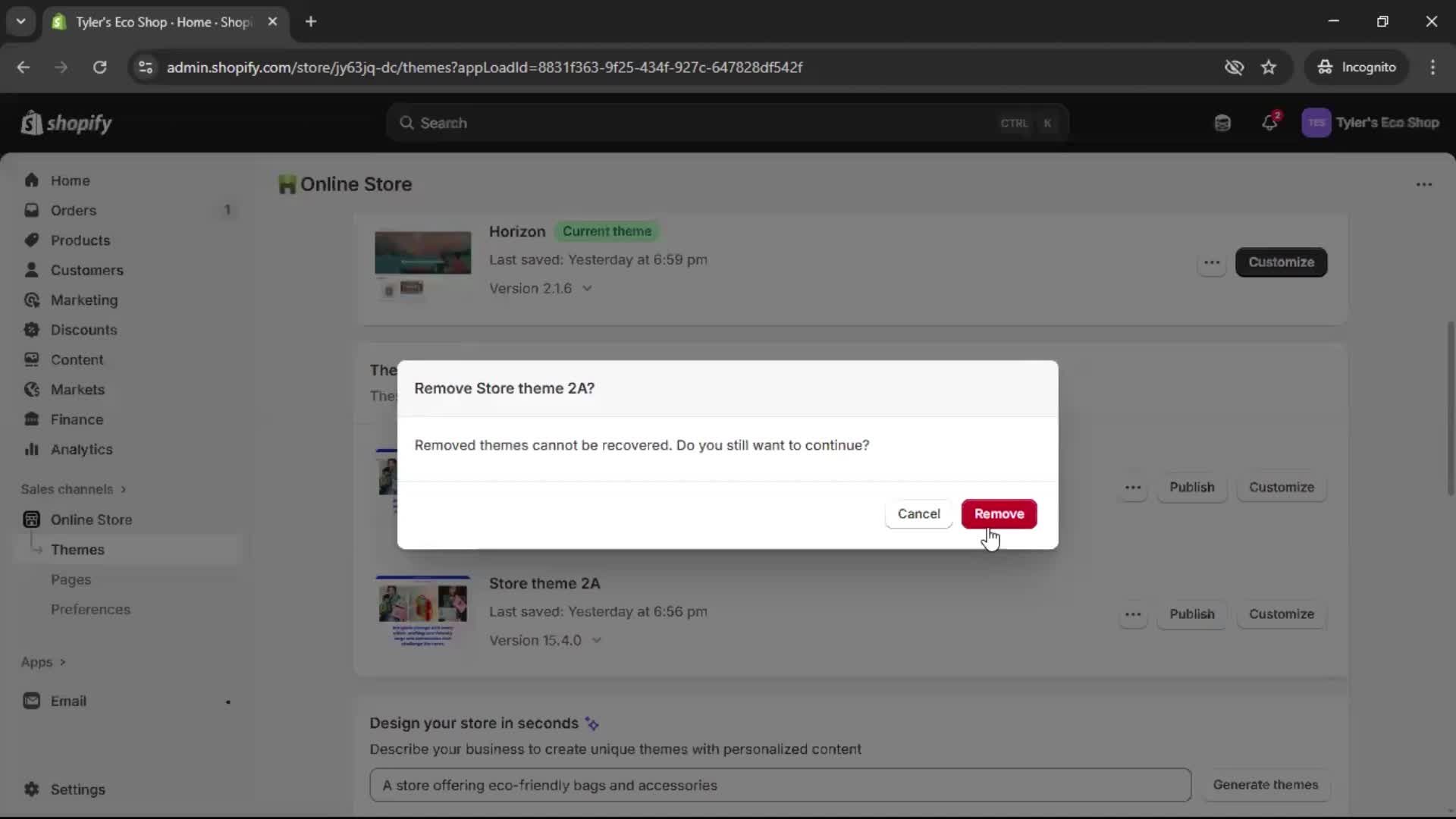Viewport: 1456px width, 819px height.
Task: Click the Sidekick icon beside notifications
Action: (x=1222, y=123)
